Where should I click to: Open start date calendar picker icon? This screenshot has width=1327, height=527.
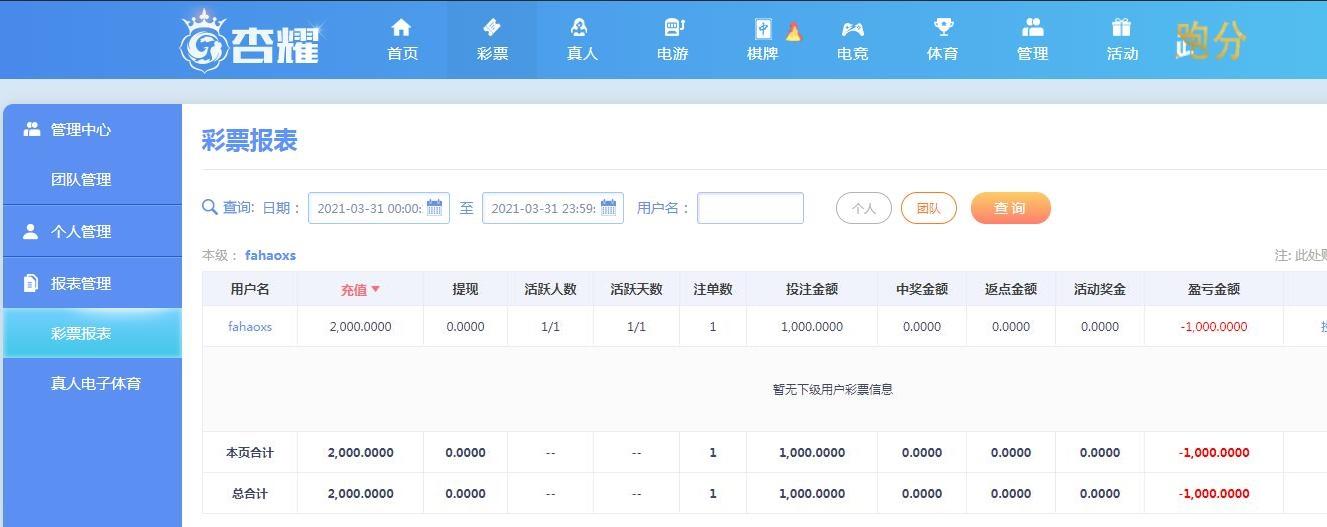(x=435, y=208)
